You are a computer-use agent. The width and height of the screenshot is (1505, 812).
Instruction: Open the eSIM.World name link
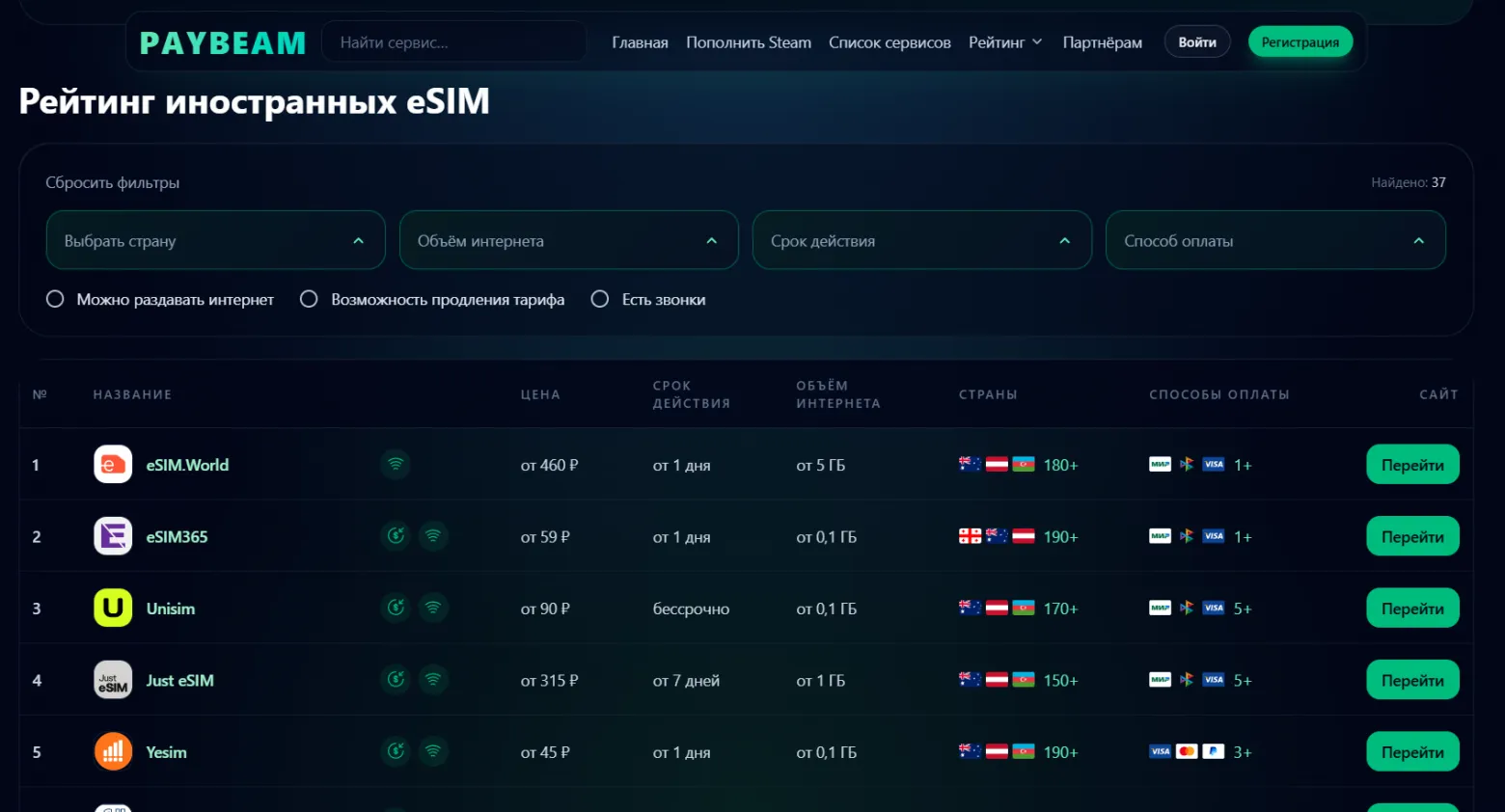(x=187, y=465)
